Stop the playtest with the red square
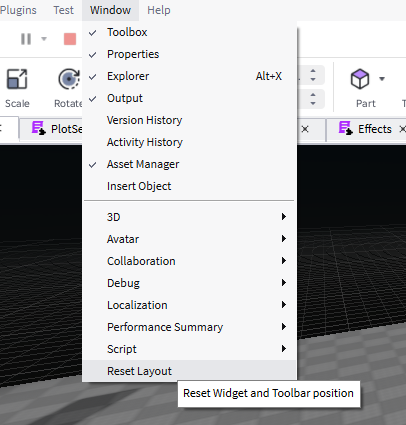The width and height of the screenshot is (406, 425). [70, 39]
